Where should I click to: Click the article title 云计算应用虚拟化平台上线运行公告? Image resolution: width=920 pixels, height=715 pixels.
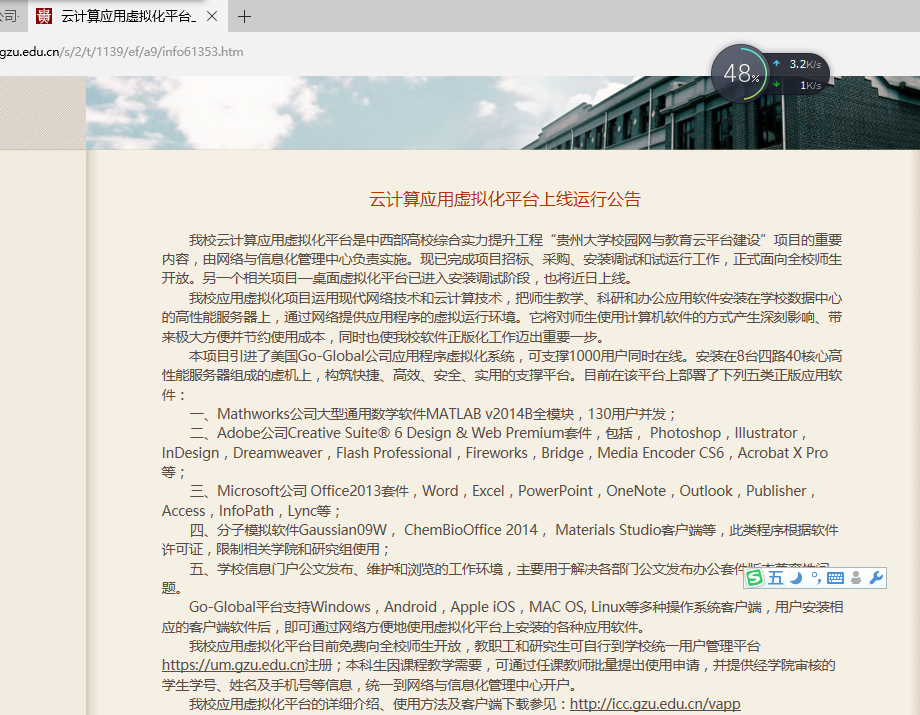tap(505, 199)
